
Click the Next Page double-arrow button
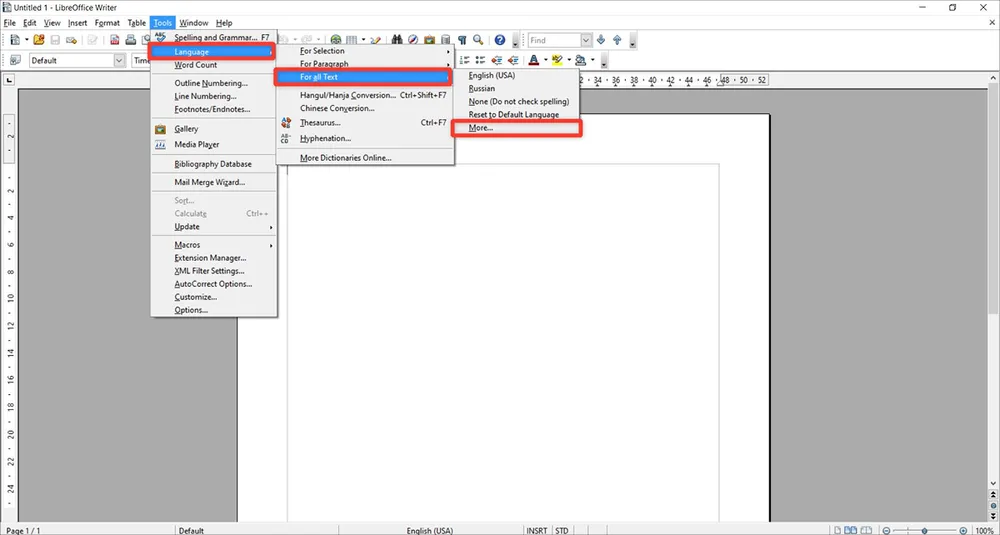click(993, 517)
